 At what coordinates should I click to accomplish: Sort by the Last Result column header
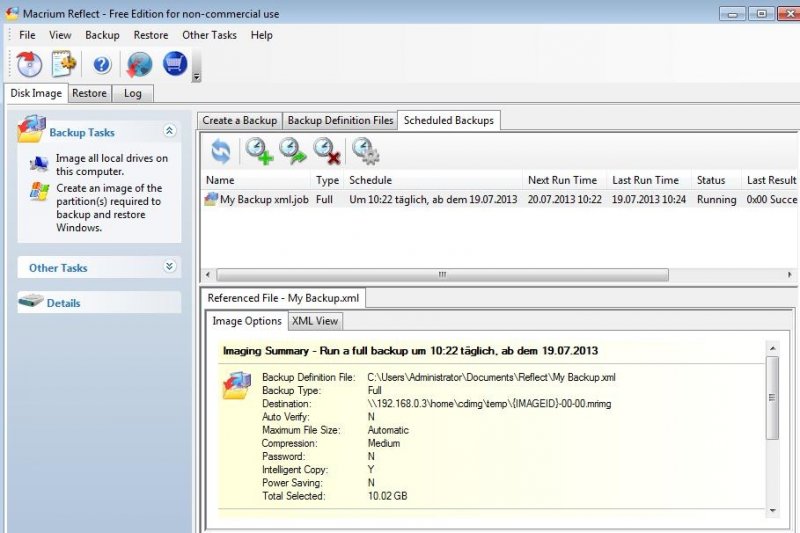[x=771, y=180]
